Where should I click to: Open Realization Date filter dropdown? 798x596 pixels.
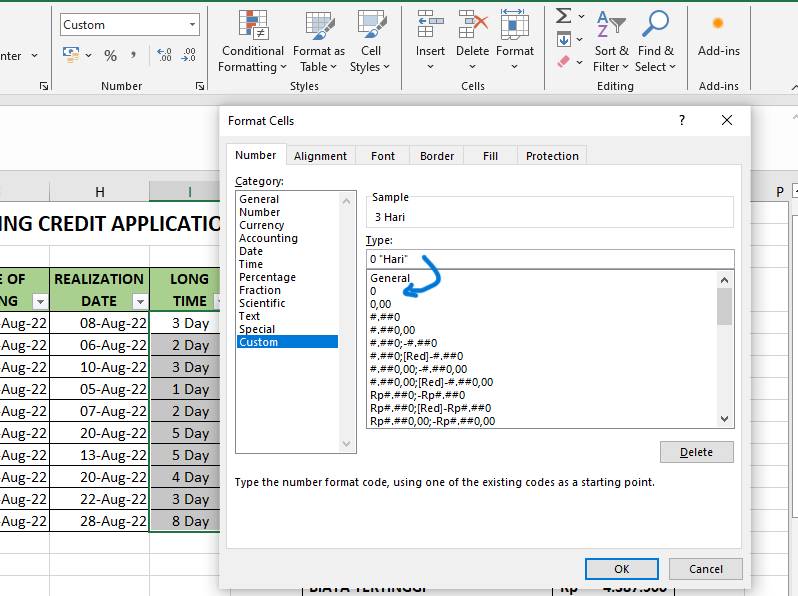click(139, 301)
